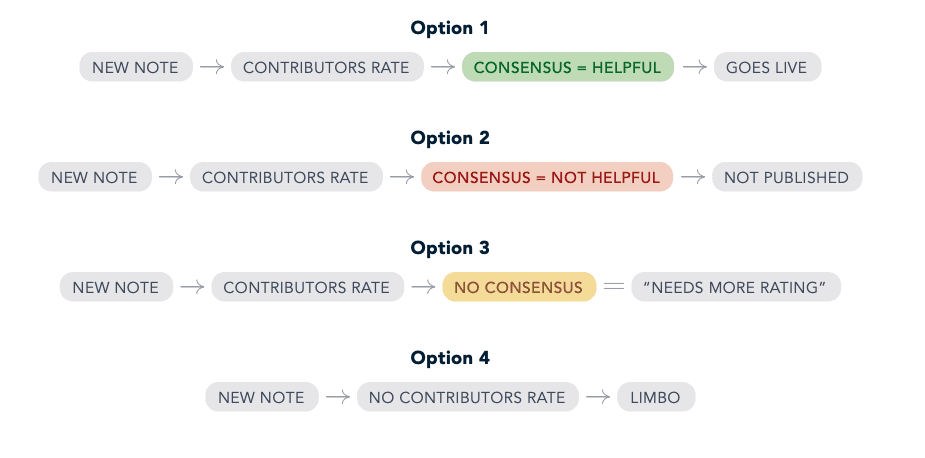Screen dimensions: 925x458
Task: Click the arrow pointing to LIMBO
Action: (598, 397)
